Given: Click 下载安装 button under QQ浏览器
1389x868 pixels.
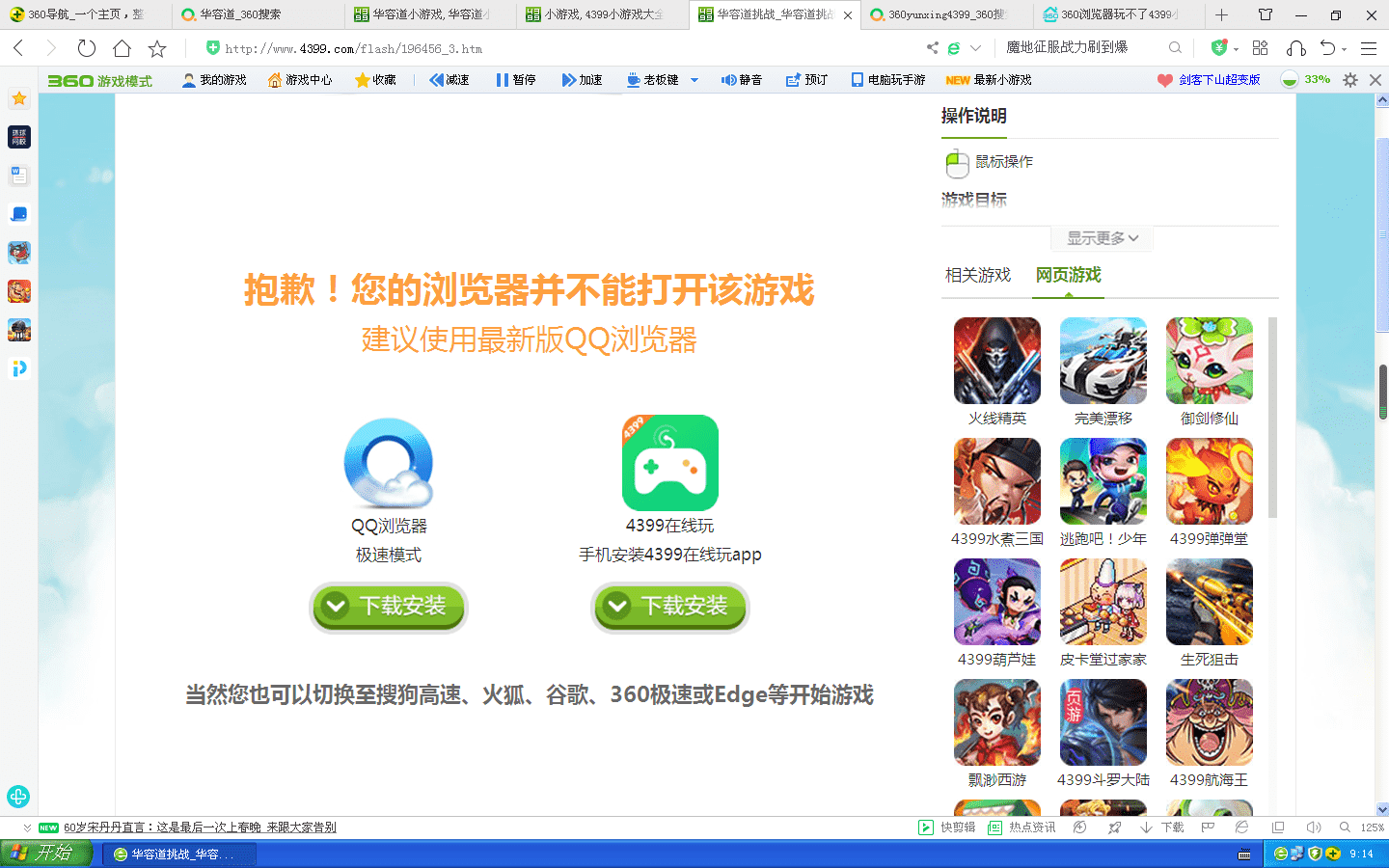Looking at the screenshot, I should [389, 607].
